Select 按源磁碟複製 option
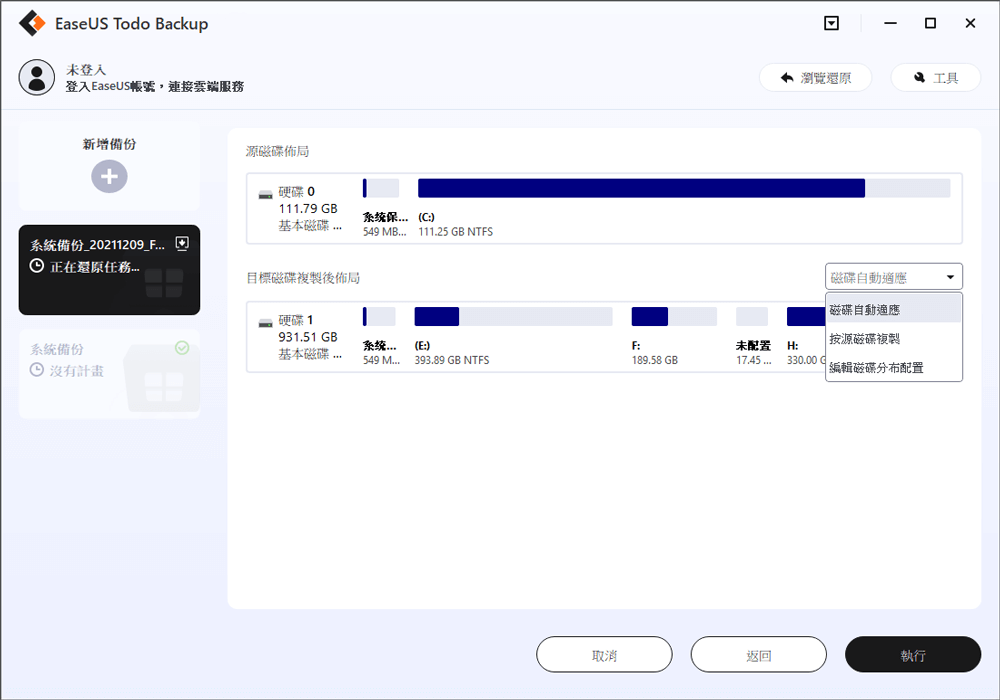Viewport: 1000px width, 700px height. point(893,339)
